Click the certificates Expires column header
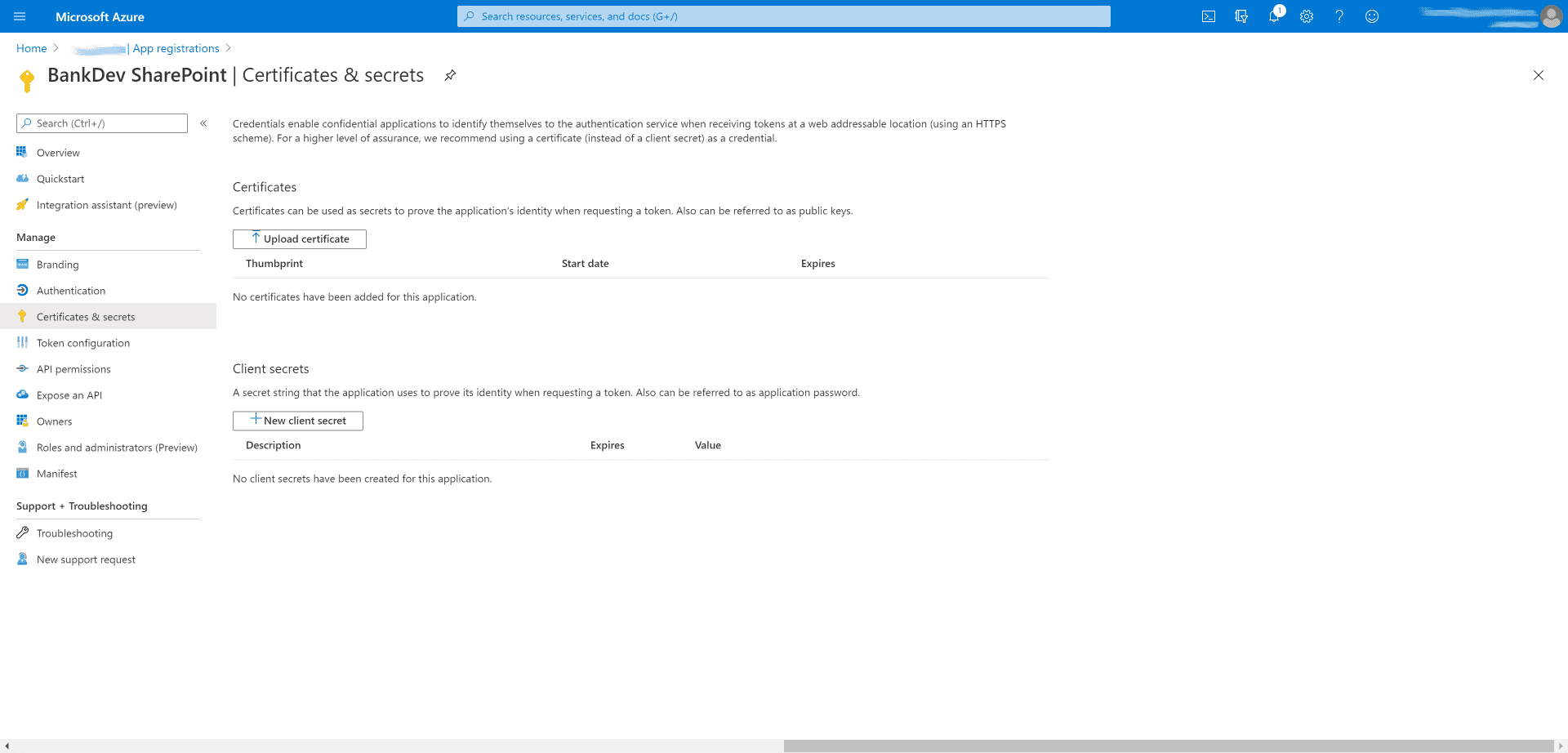 pos(818,264)
